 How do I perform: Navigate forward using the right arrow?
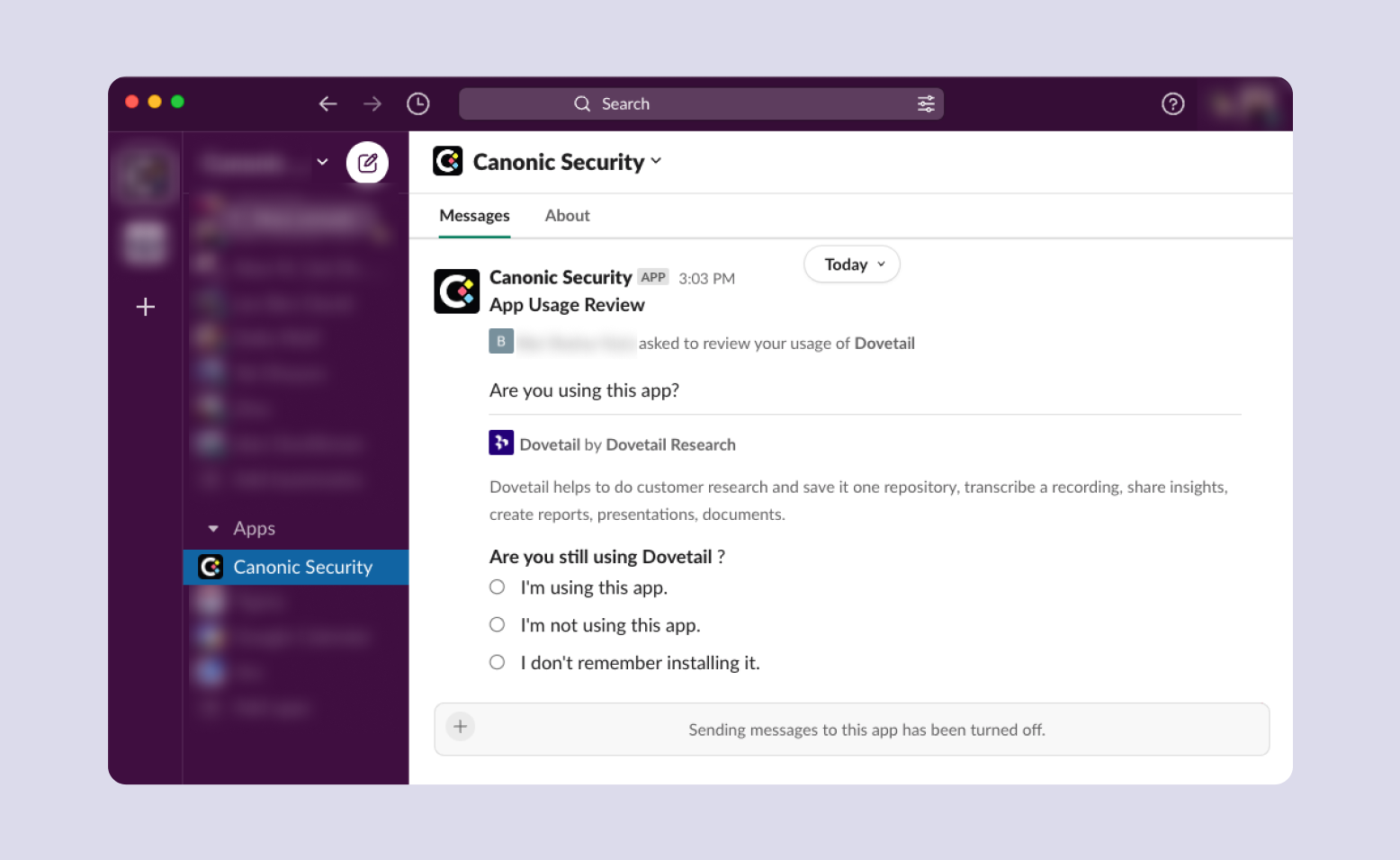tap(372, 103)
